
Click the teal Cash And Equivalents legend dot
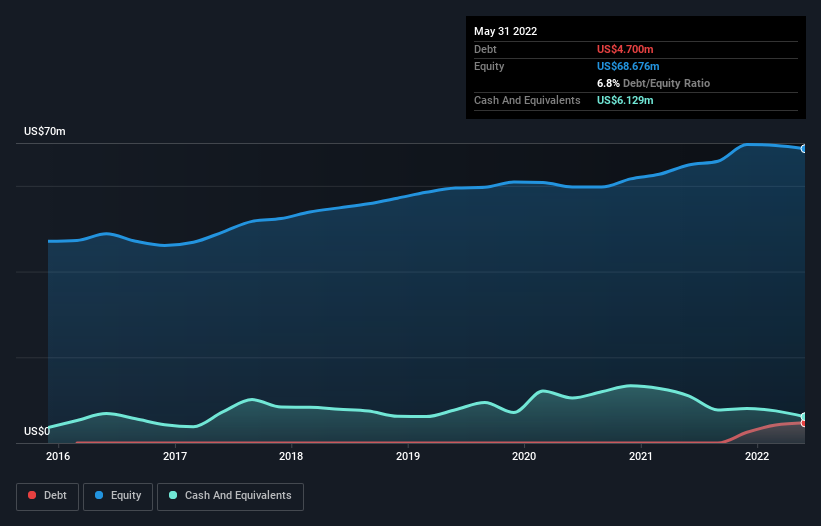pyautogui.click(x=174, y=496)
